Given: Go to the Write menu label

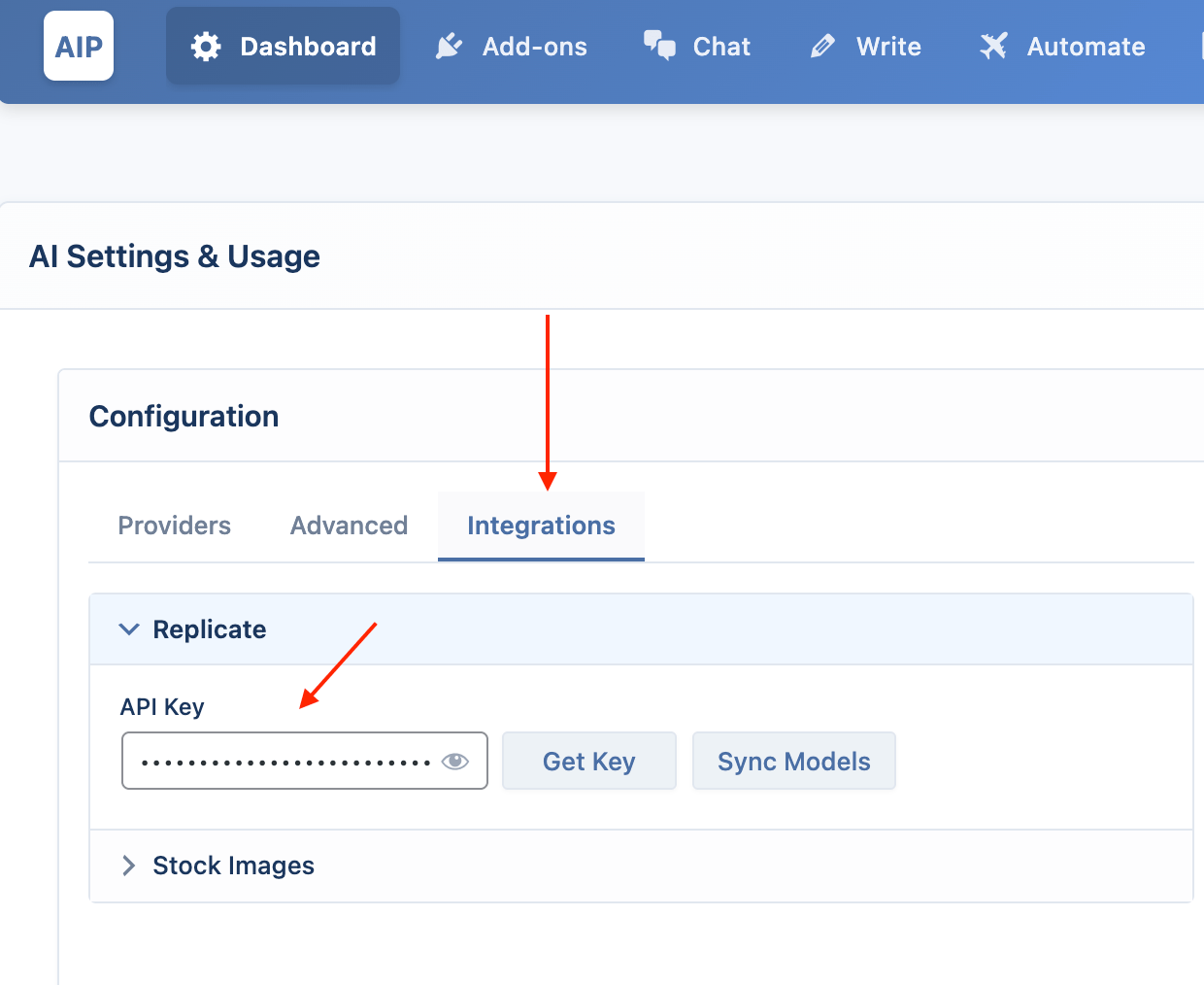Looking at the screenshot, I should (x=888, y=47).
